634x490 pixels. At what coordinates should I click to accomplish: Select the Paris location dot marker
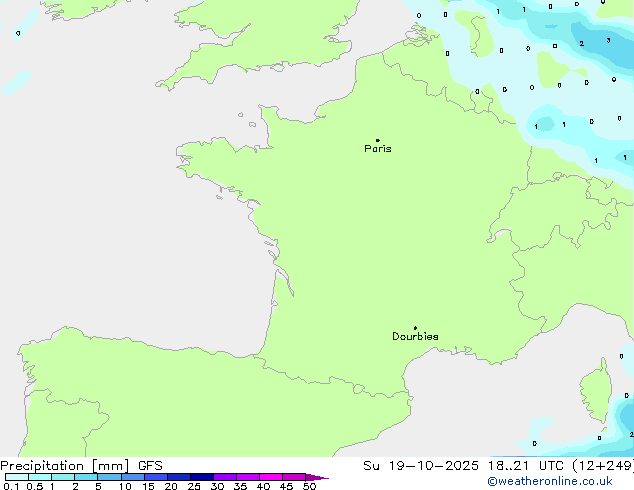point(378,140)
